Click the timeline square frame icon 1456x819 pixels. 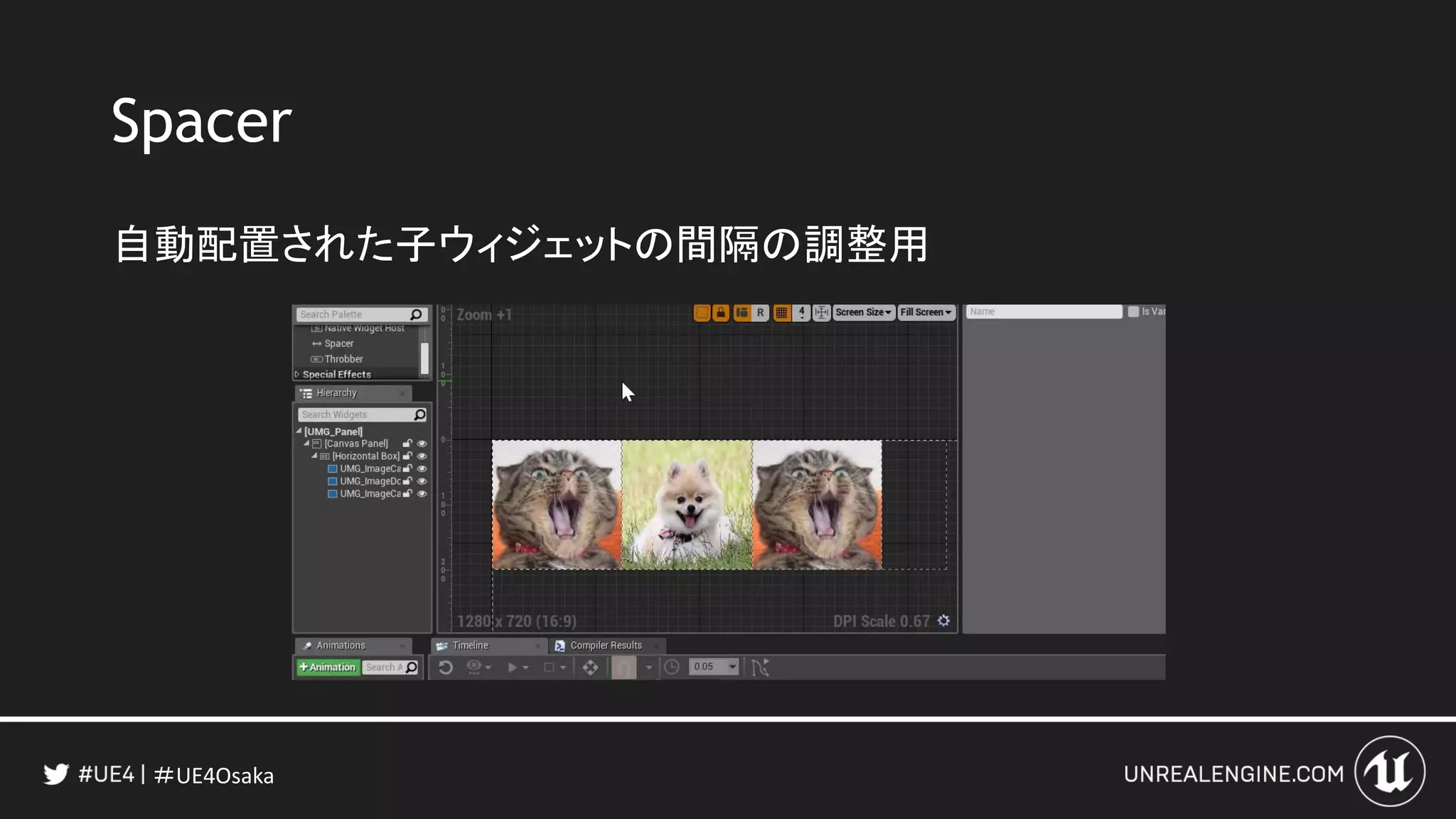point(549,668)
